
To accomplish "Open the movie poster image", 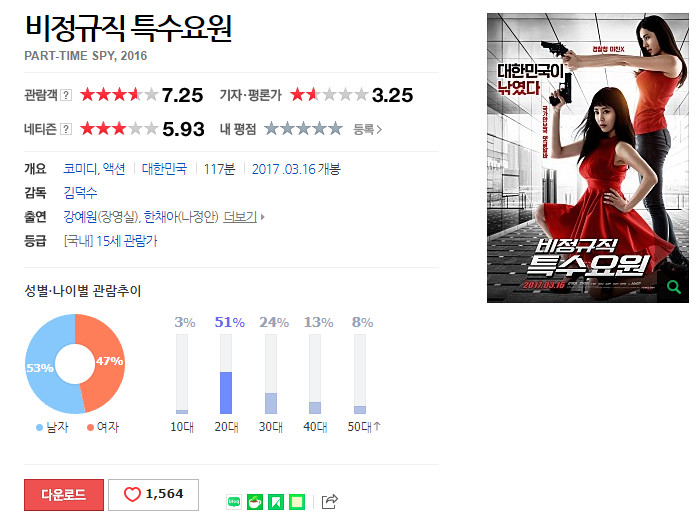I will pos(588,158).
